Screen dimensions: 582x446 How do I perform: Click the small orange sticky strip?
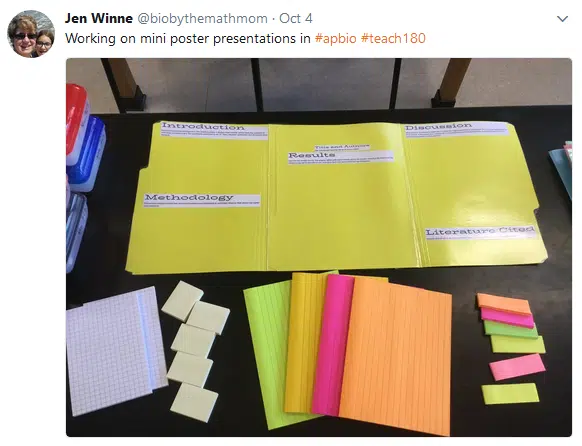coord(504,304)
